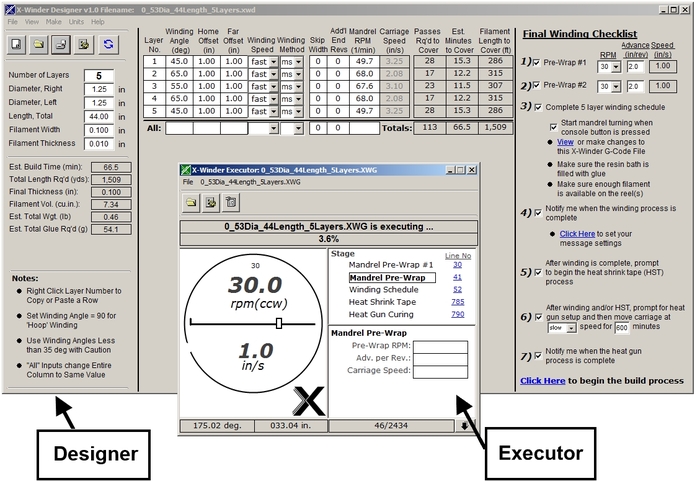Open the Designer Help menu

click(98, 22)
